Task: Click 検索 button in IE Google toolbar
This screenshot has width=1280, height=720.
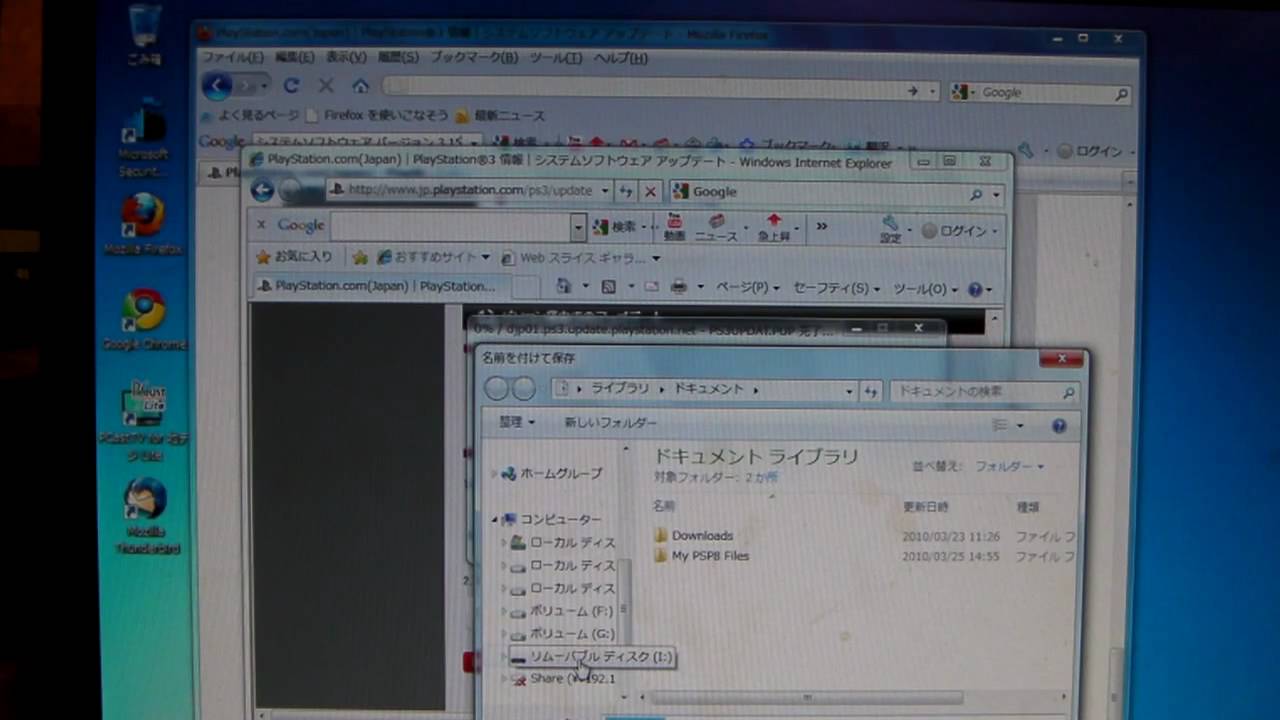Action: pyautogui.click(x=617, y=228)
